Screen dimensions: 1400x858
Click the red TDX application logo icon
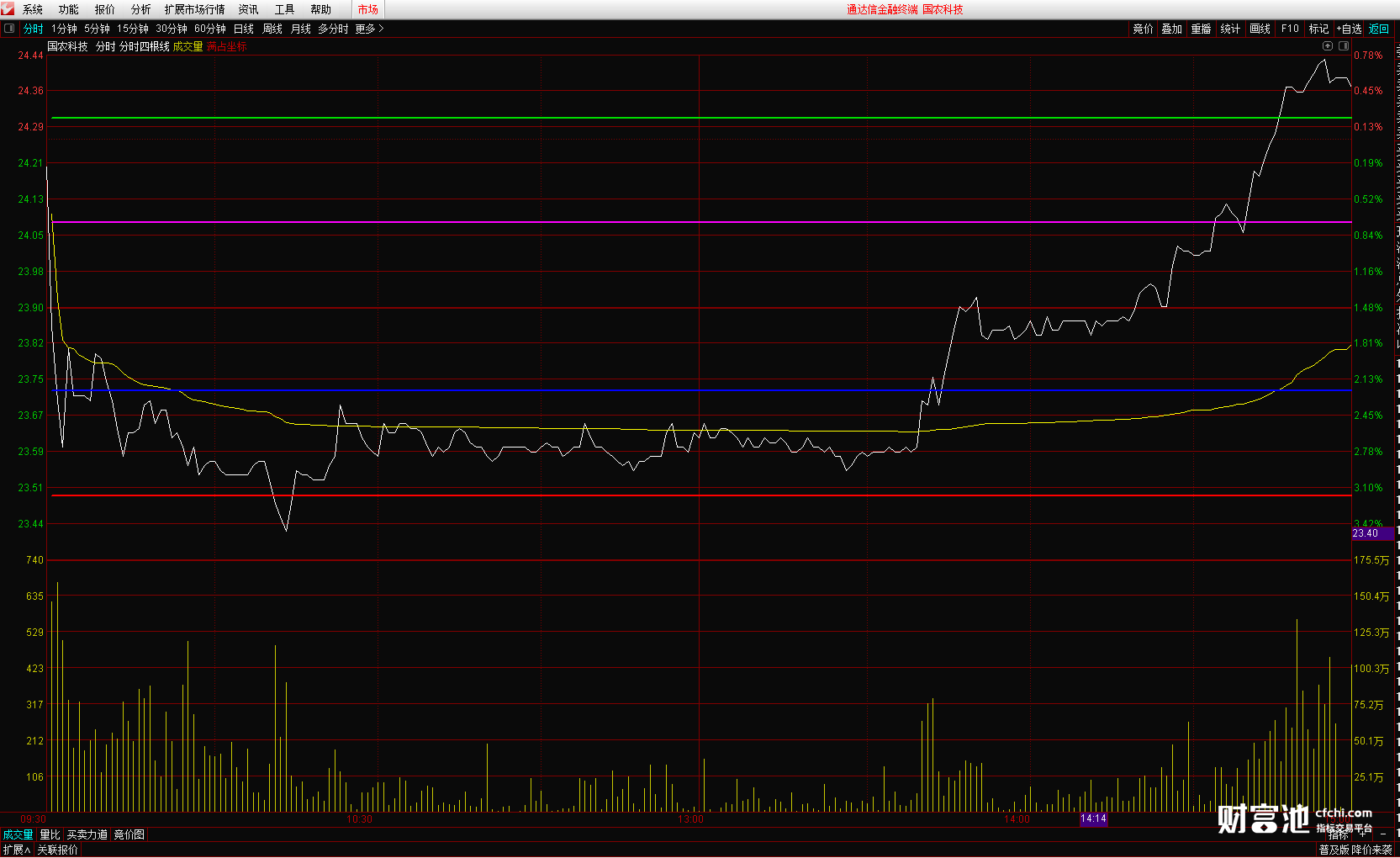8,8
